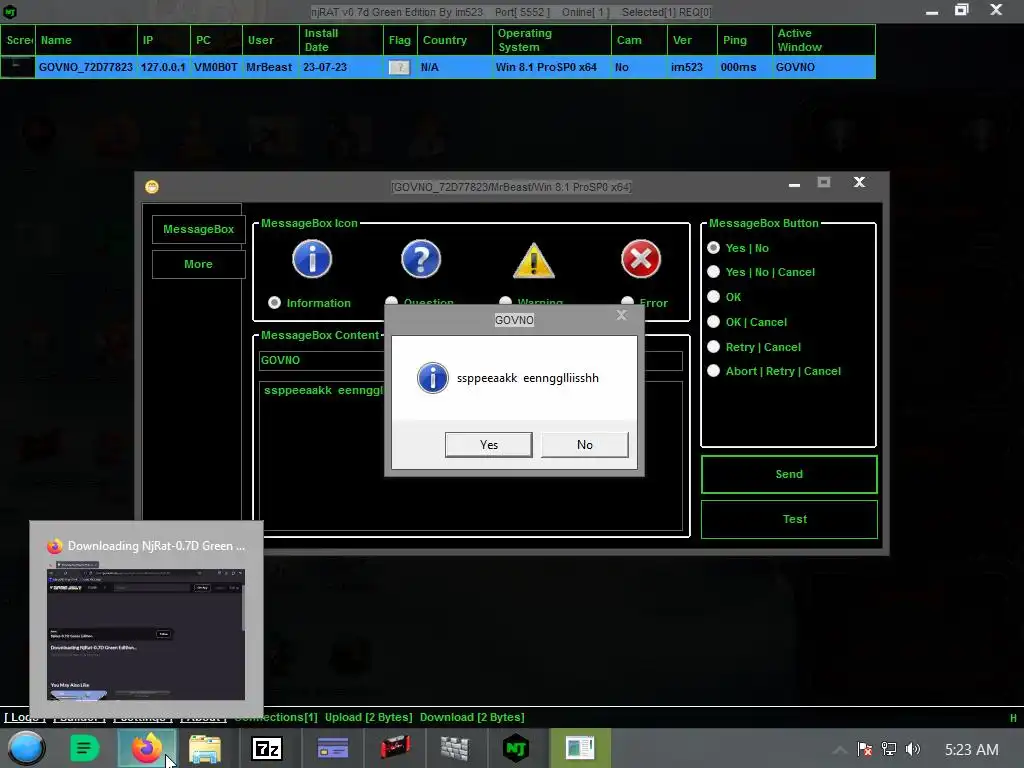1024x768 pixels.
Task: Select the Abort | Retry | Cancel option
Action: tap(713, 371)
